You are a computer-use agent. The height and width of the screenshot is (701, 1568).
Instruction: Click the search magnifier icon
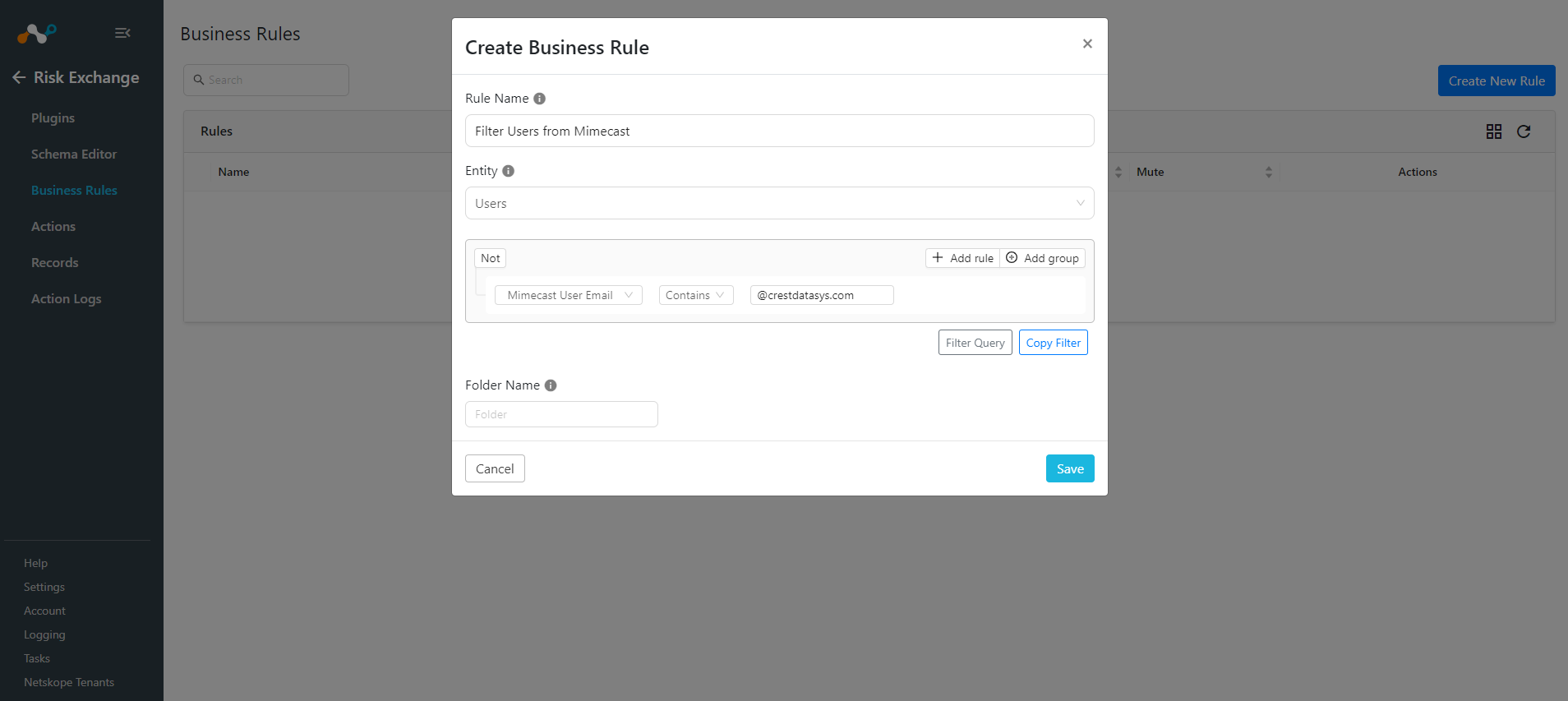click(x=198, y=80)
